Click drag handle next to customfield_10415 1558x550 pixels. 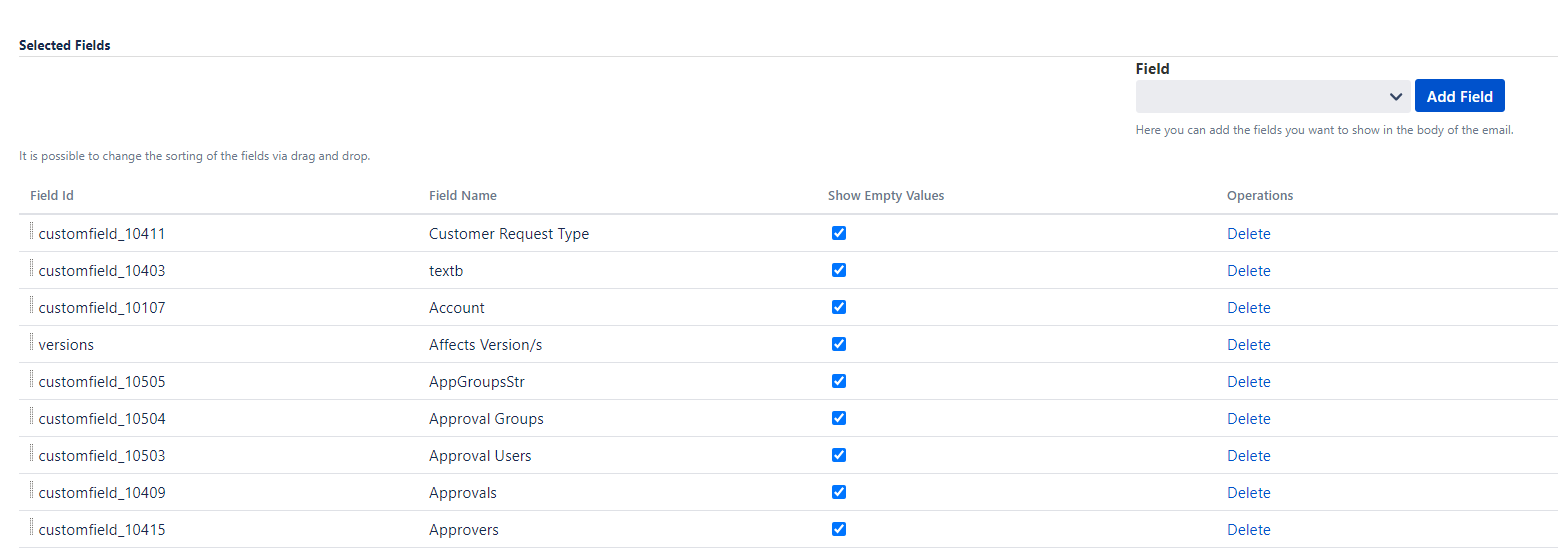(x=32, y=528)
